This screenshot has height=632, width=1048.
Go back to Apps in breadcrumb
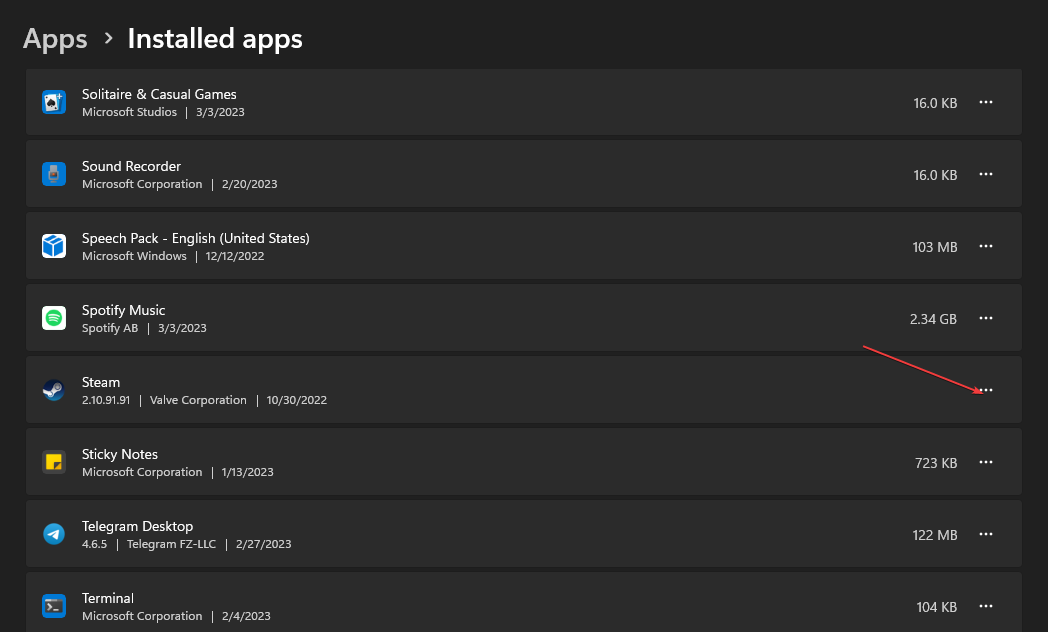55,39
